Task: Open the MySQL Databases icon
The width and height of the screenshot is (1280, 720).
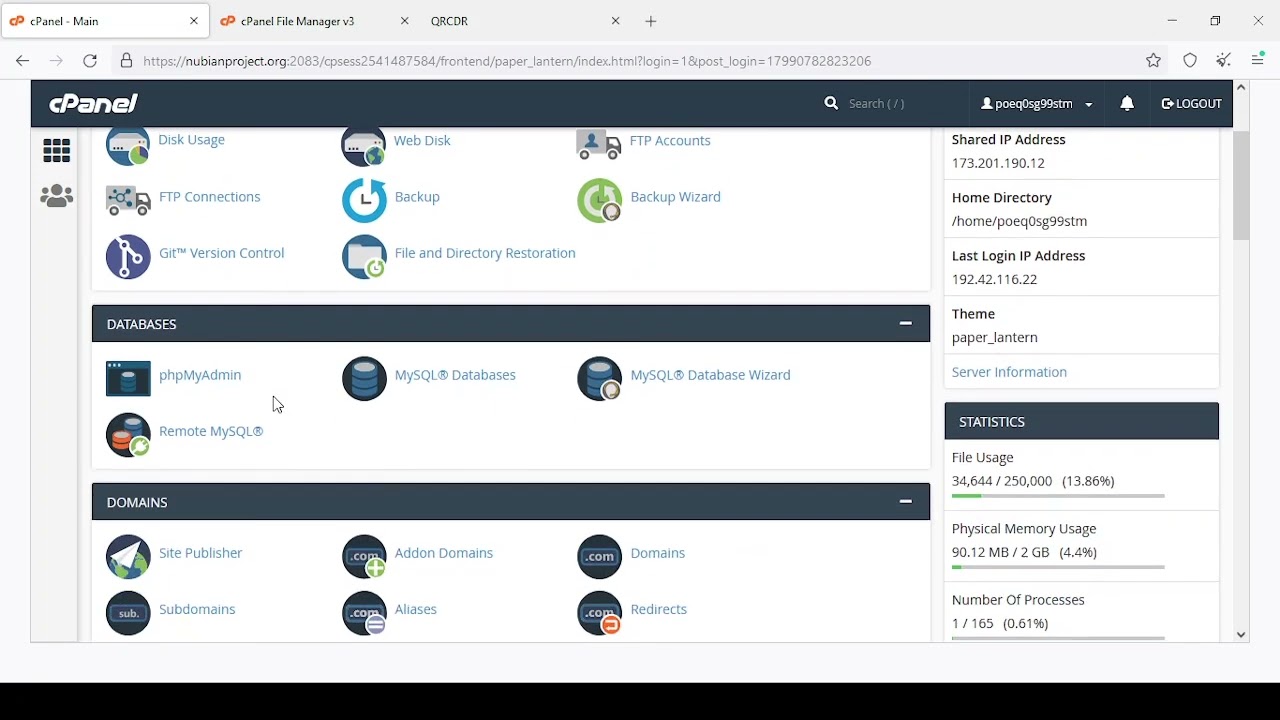Action: click(364, 379)
